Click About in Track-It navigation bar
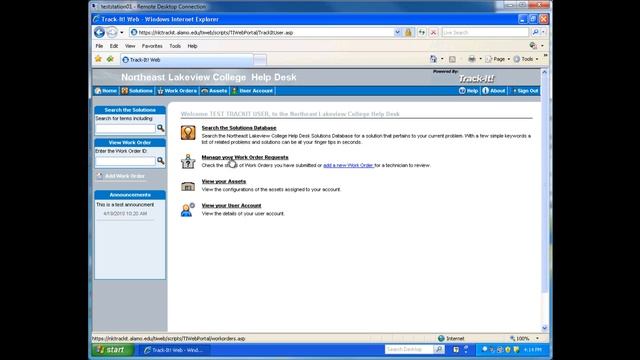 [x=494, y=91]
